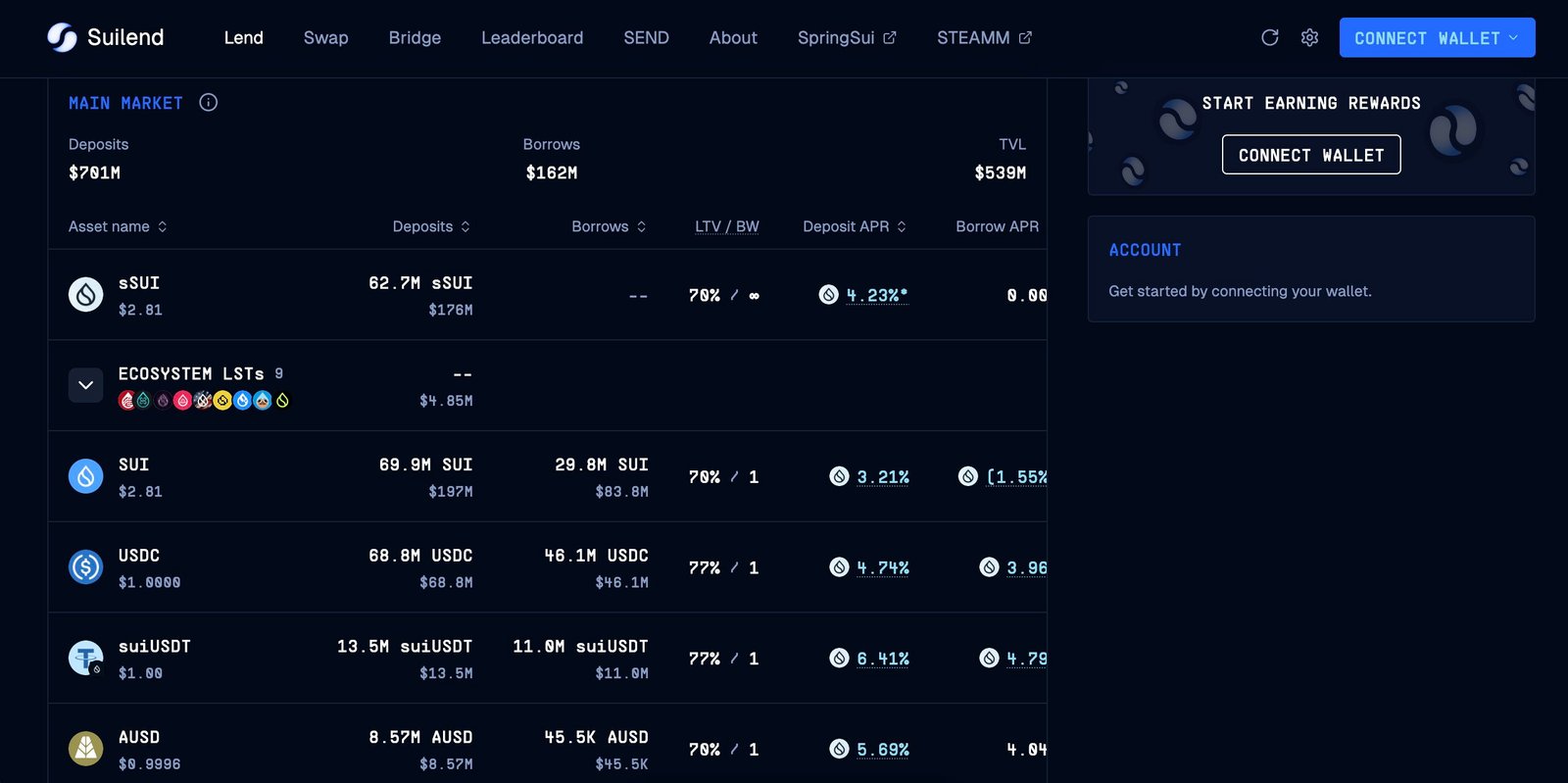
Task: Click the sSUI asset token icon
Action: [x=86, y=294]
